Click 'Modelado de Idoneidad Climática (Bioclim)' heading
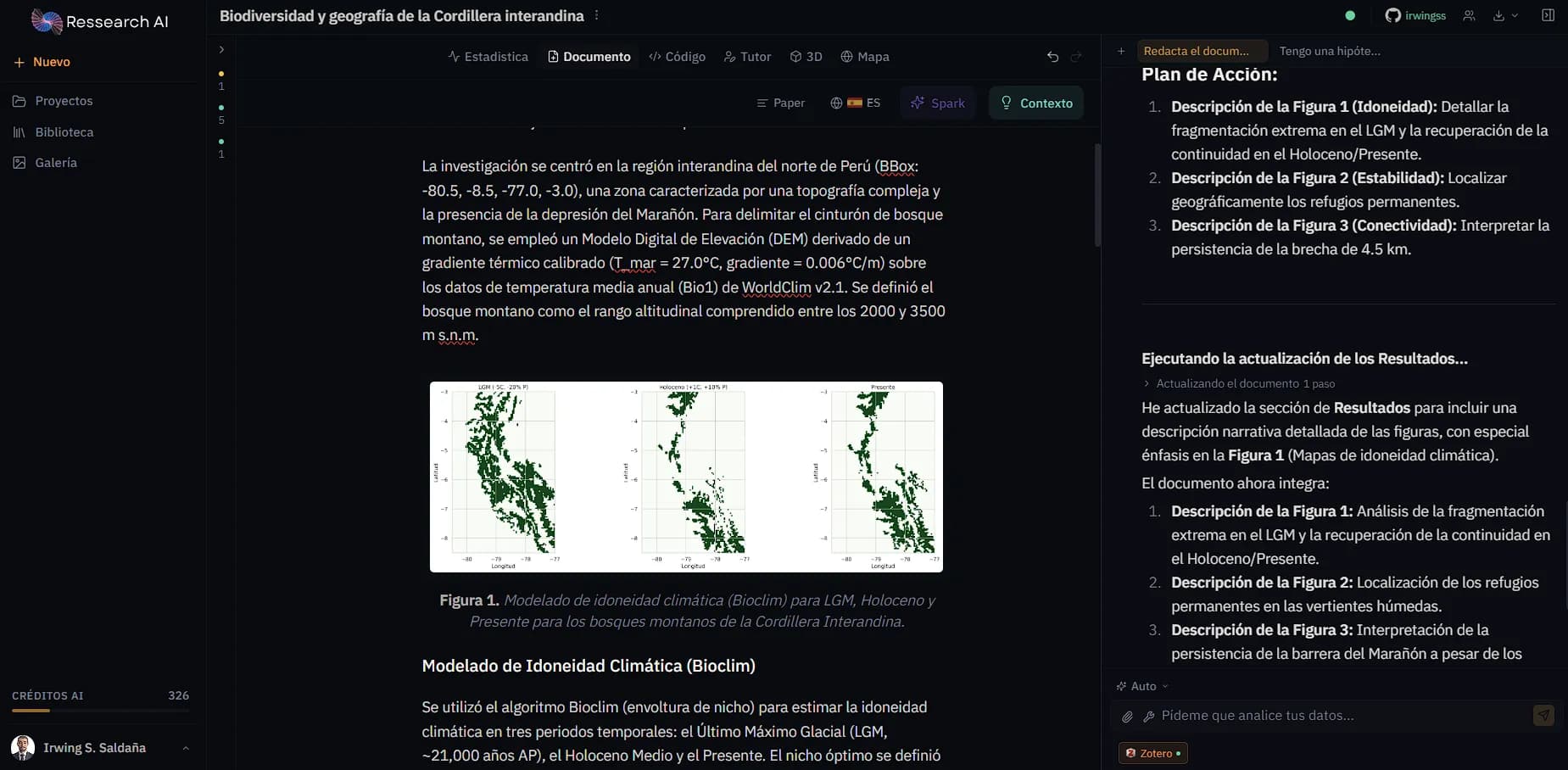 pos(589,666)
